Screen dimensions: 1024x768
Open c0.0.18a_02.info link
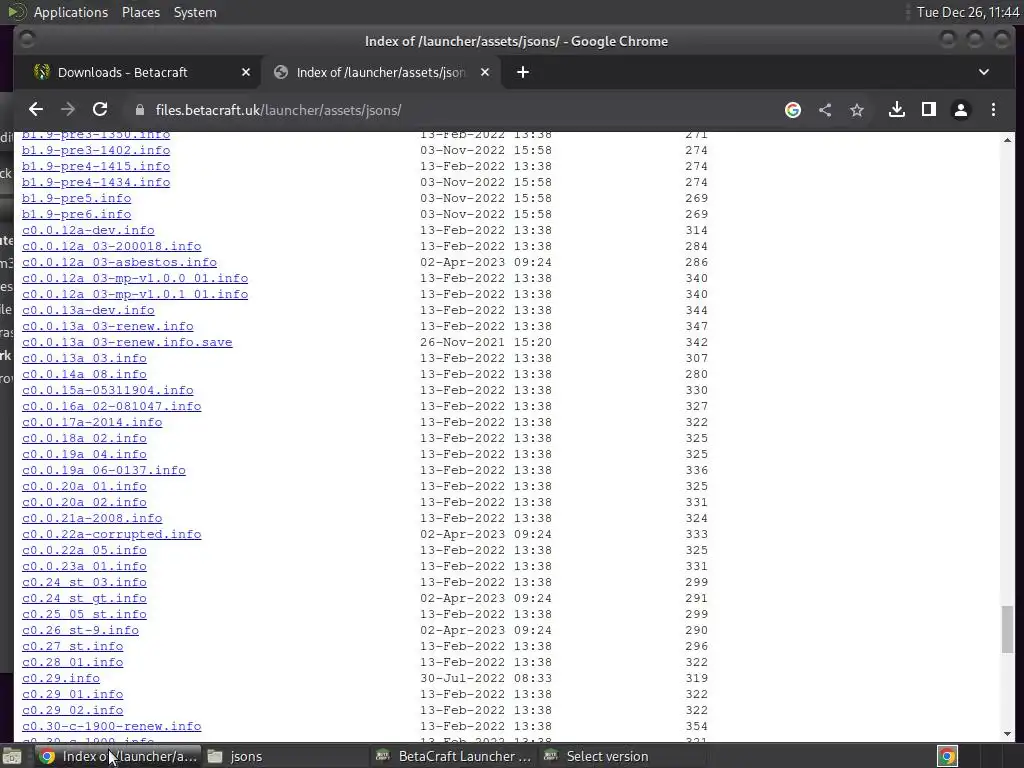pos(84,438)
